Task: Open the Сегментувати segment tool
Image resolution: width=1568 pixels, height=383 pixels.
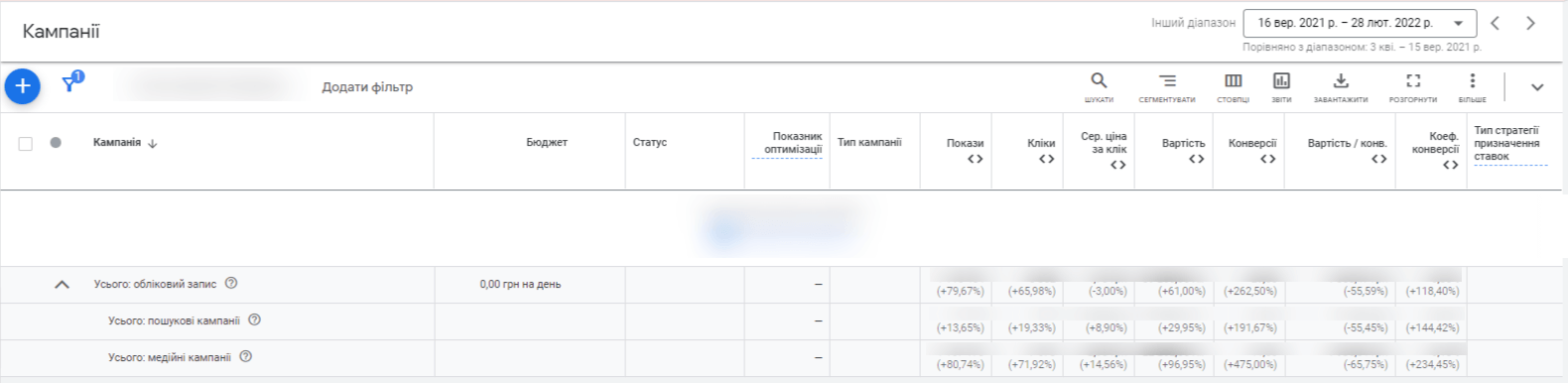Action: pyautogui.click(x=1167, y=86)
